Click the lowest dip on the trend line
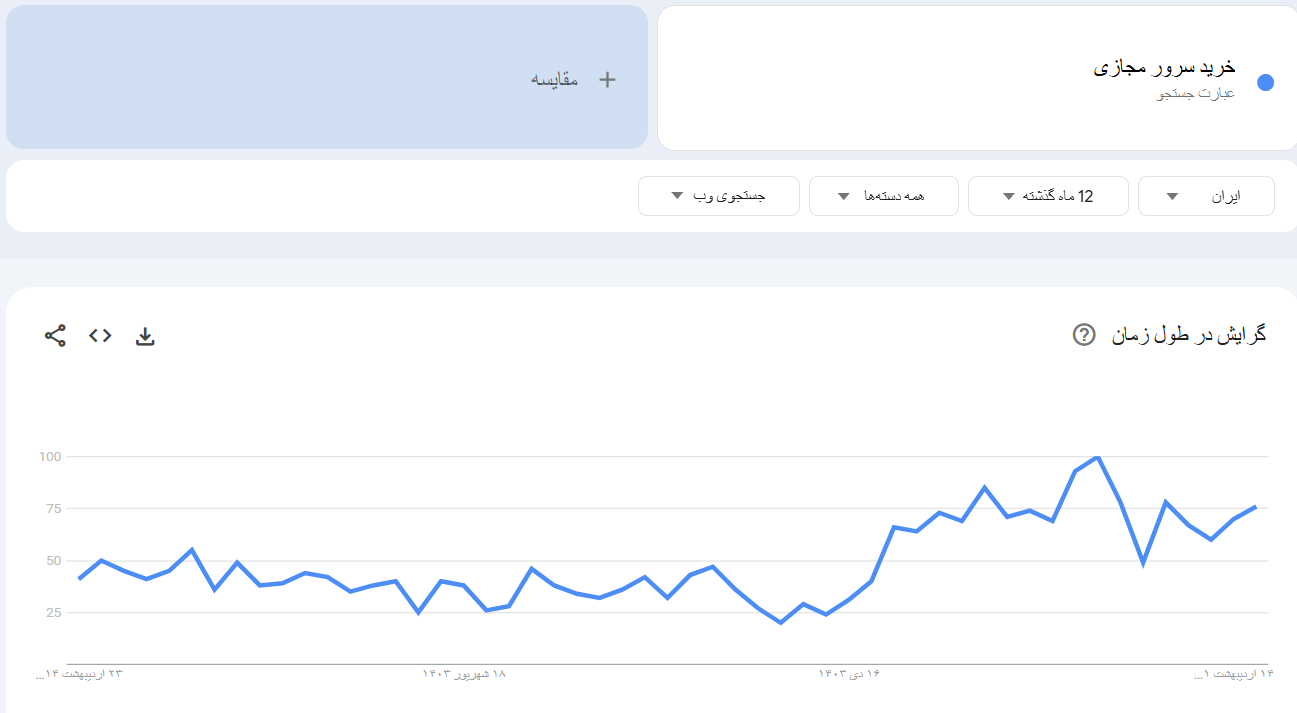The width and height of the screenshot is (1297, 713). pyautogui.click(x=780, y=622)
